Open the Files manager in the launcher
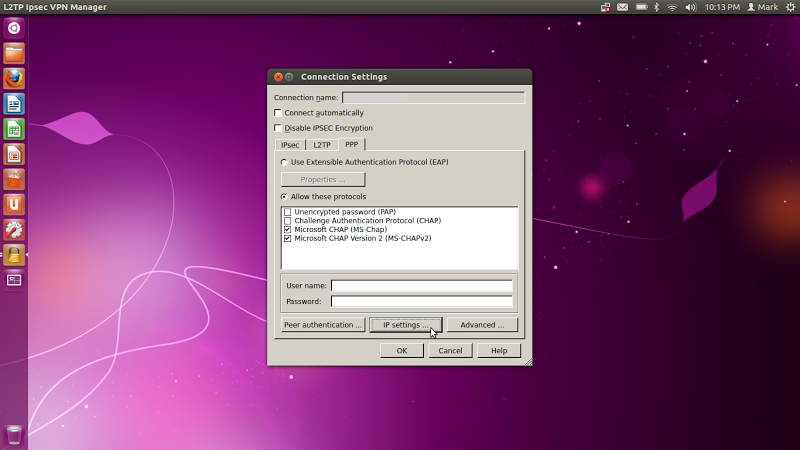The width and height of the screenshot is (800, 450). click(x=14, y=54)
